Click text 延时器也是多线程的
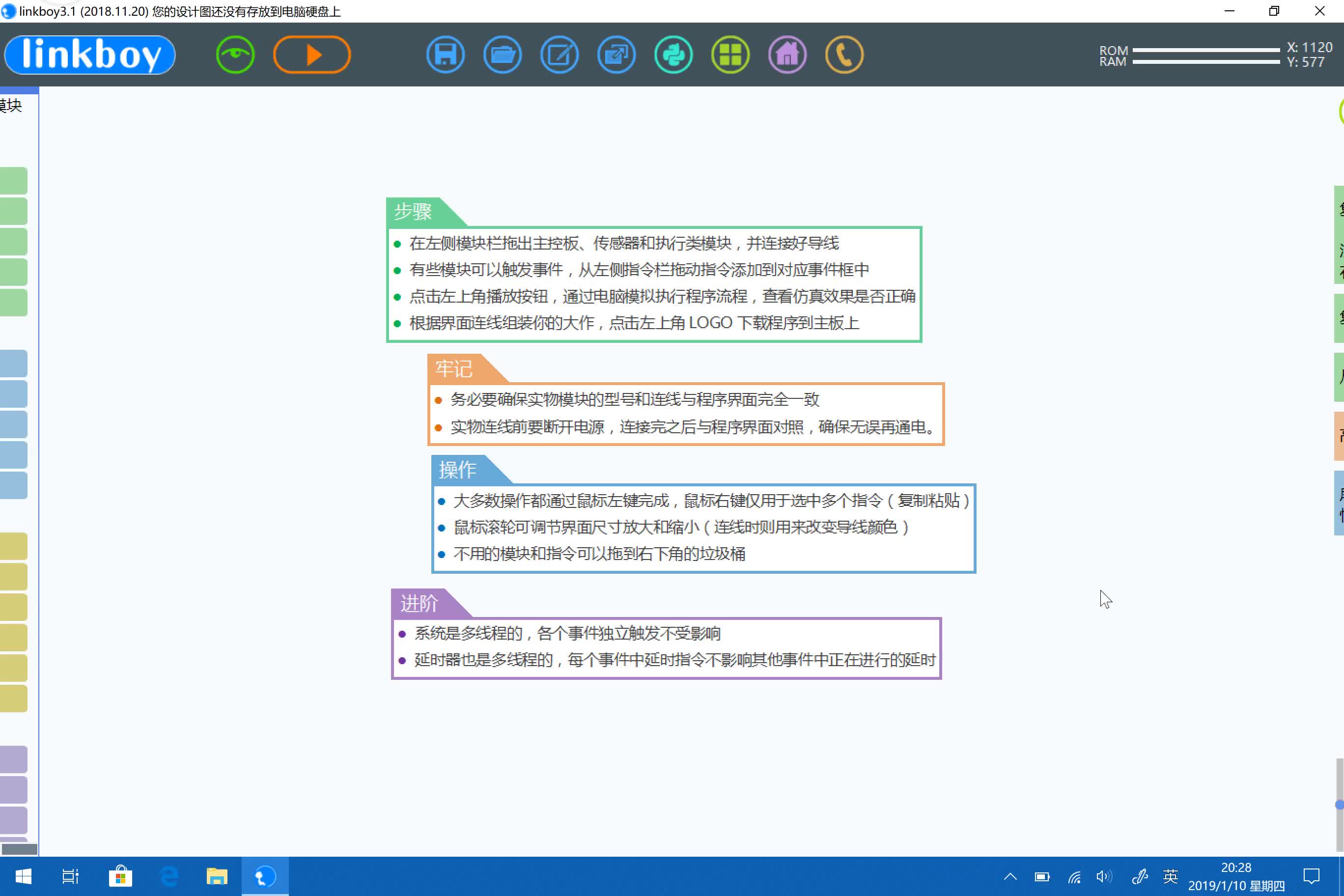This screenshot has width=1344, height=896. click(484, 660)
